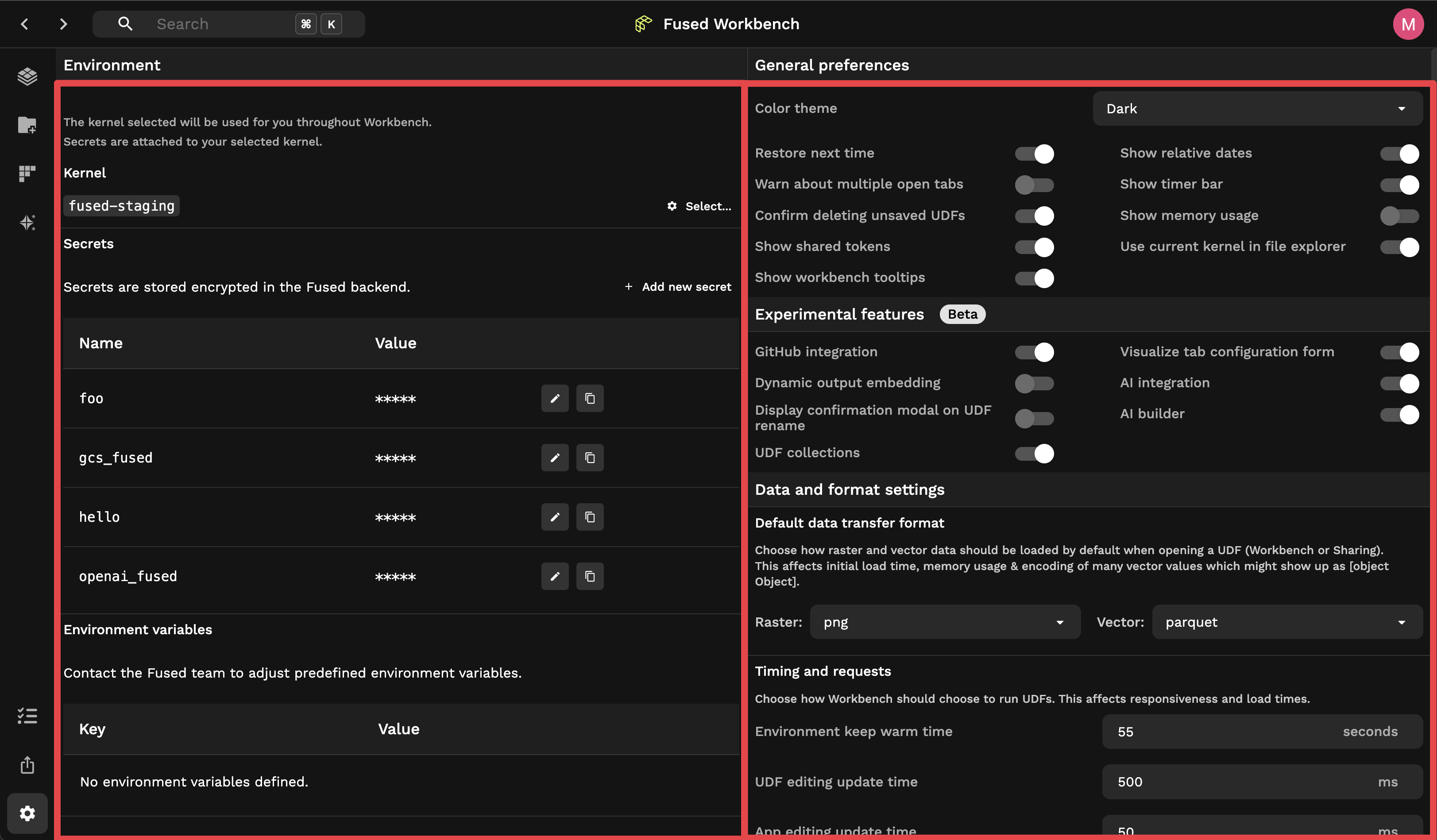Toggle UDF collections

pos(1034,453)
